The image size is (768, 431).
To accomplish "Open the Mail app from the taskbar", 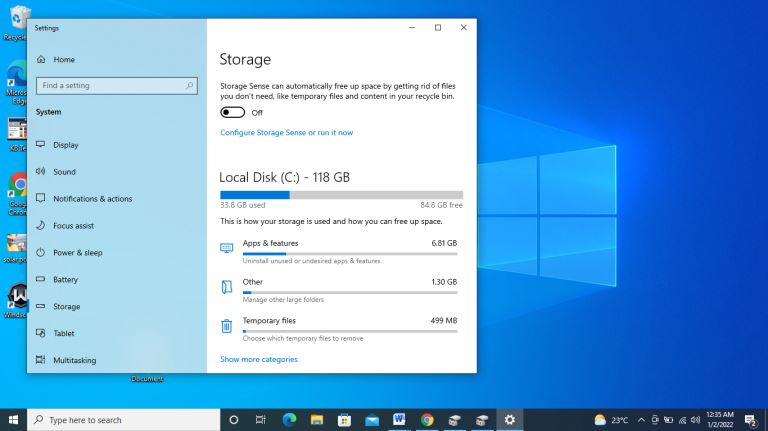I will point(372,420).
